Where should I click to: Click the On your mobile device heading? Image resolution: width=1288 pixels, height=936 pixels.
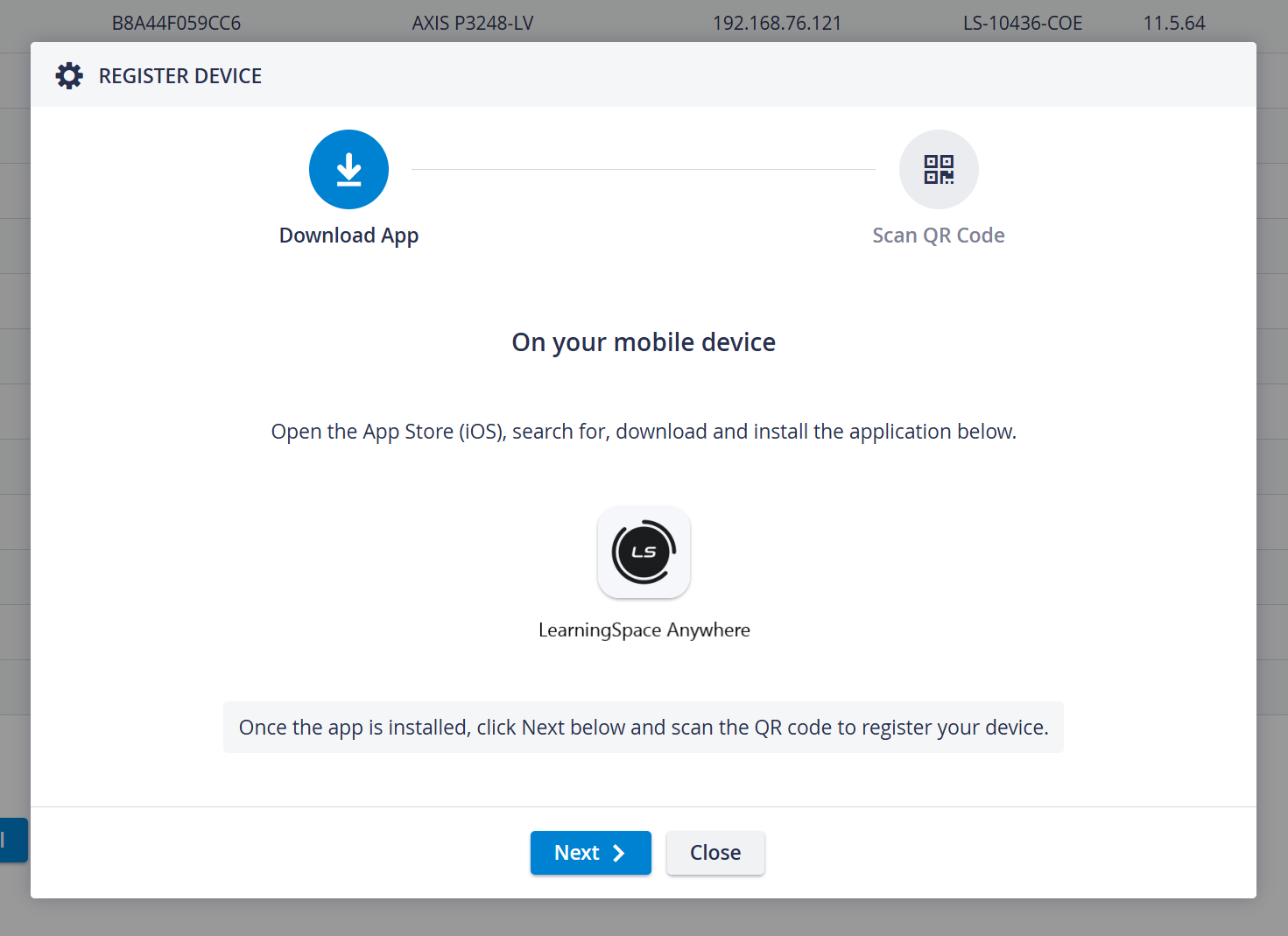coord(644,342)
